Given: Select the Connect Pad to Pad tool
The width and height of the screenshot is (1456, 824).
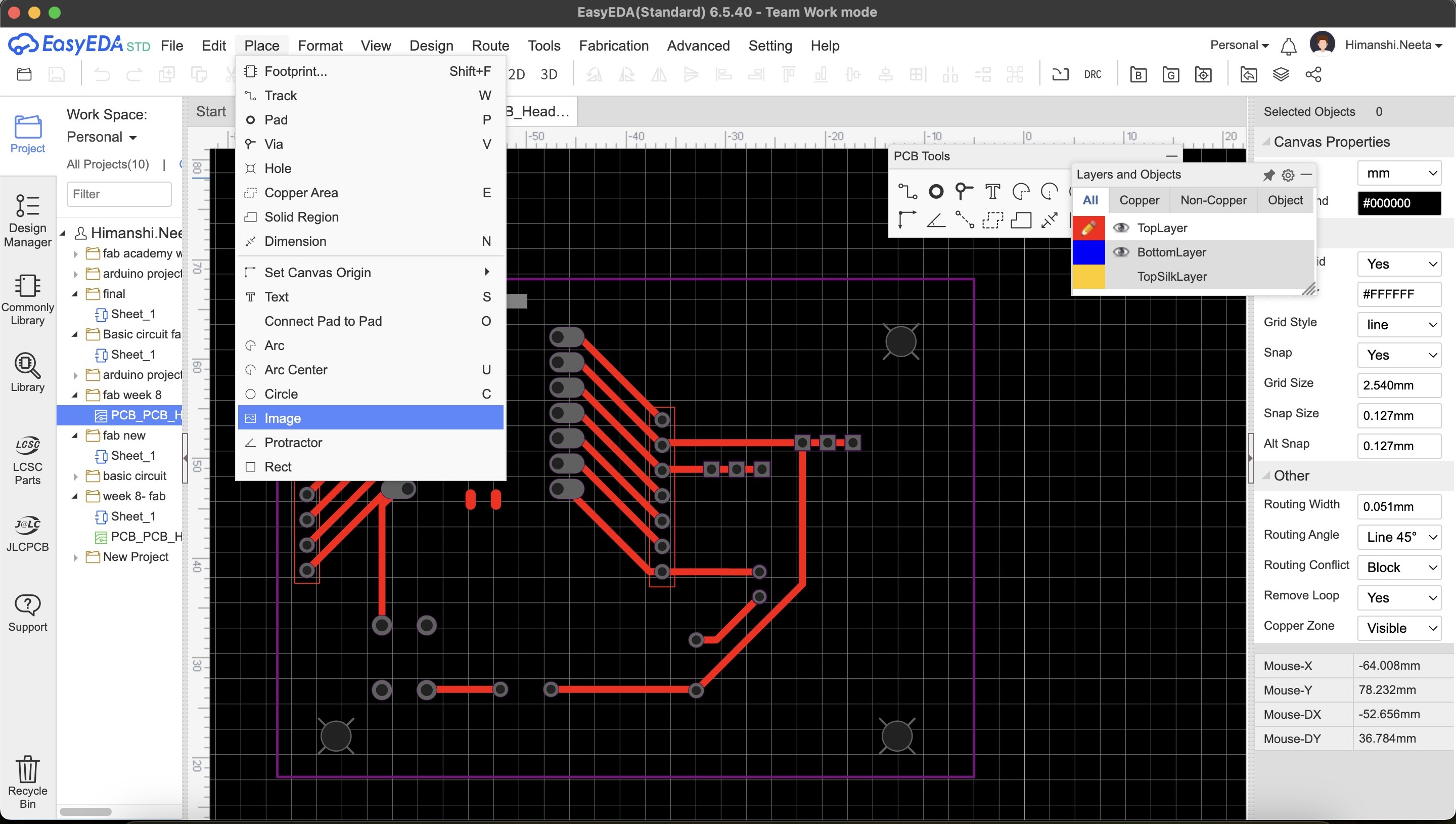Looking at the screenshot, I should pos(964,220).
